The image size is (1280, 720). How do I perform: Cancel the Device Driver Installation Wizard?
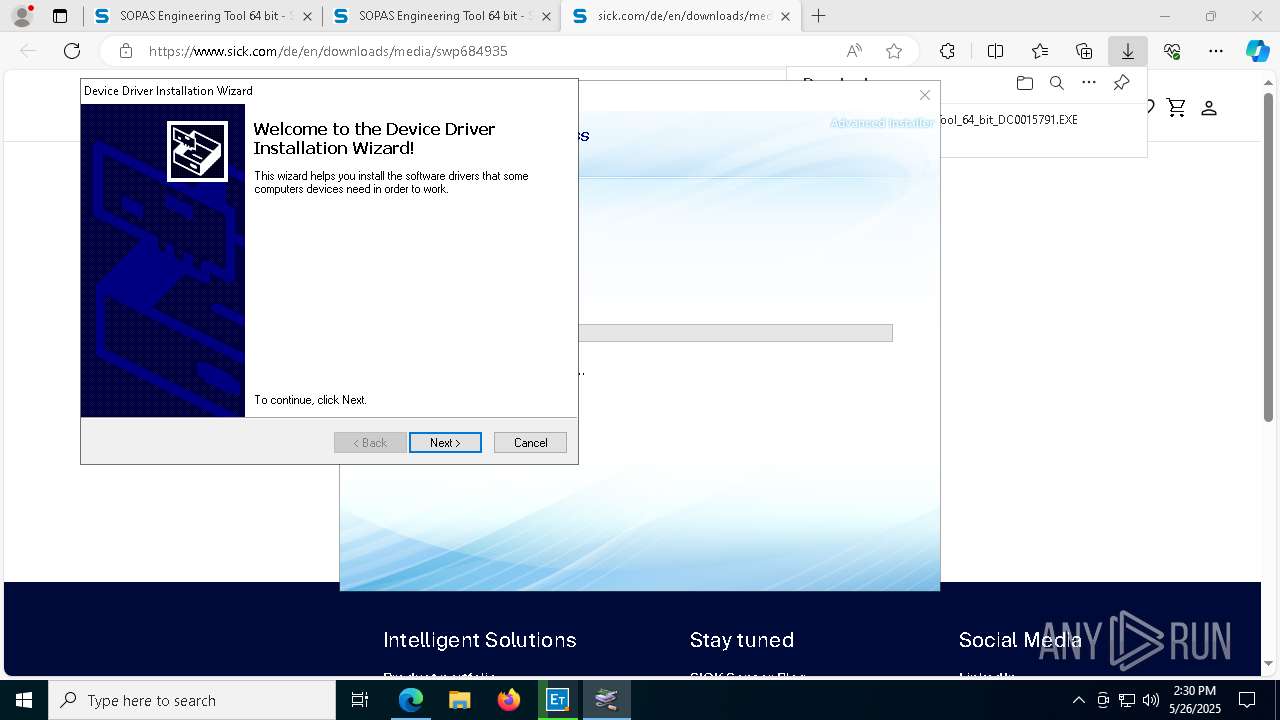tap(530, 443)
